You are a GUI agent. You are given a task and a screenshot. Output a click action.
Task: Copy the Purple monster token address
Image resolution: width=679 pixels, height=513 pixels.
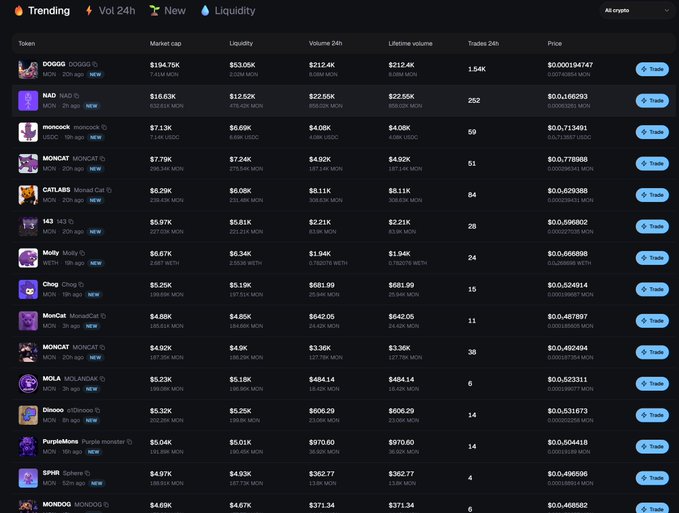tap(129, 442)
